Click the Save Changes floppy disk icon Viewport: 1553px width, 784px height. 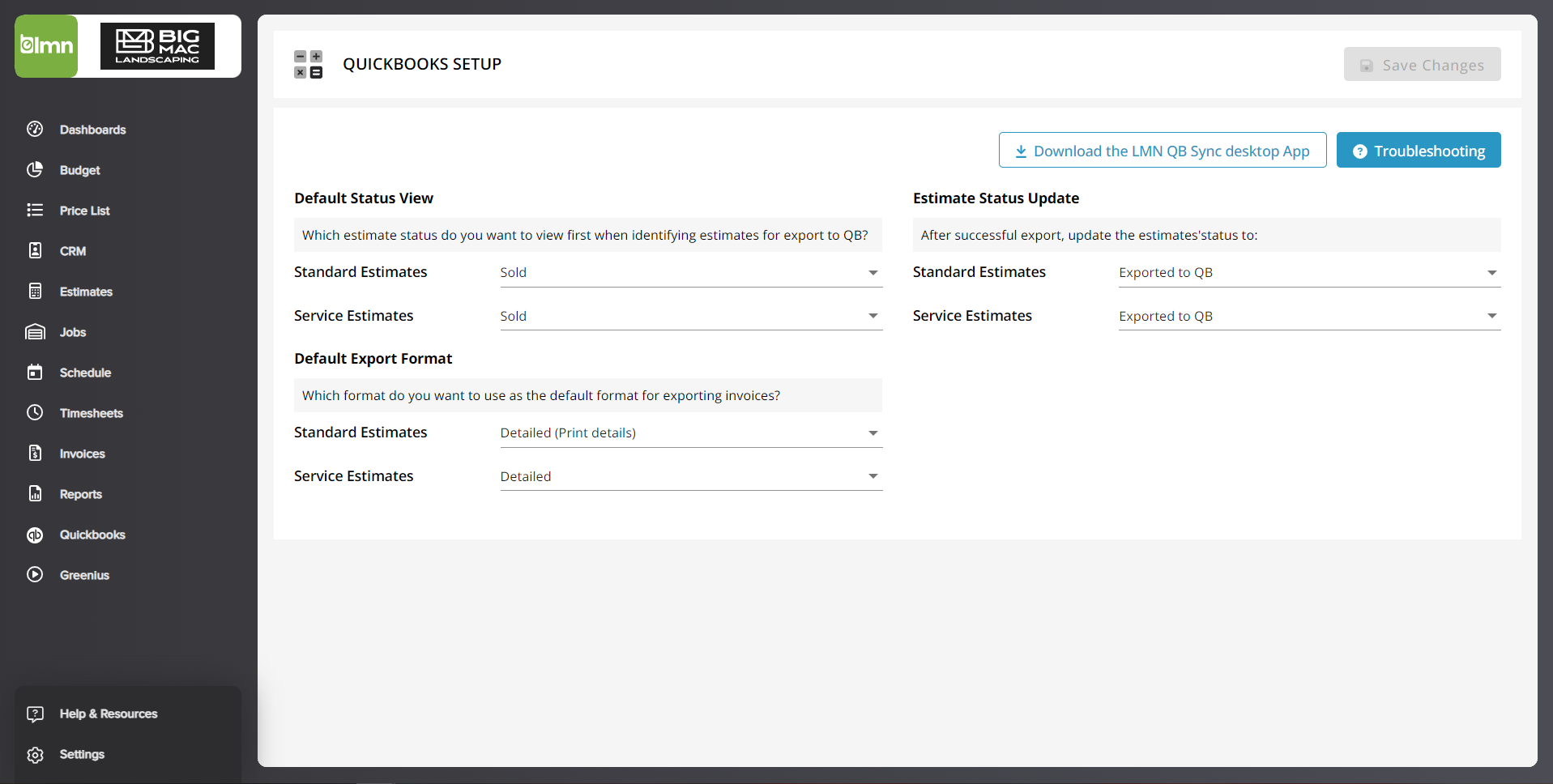[1366, 66]
